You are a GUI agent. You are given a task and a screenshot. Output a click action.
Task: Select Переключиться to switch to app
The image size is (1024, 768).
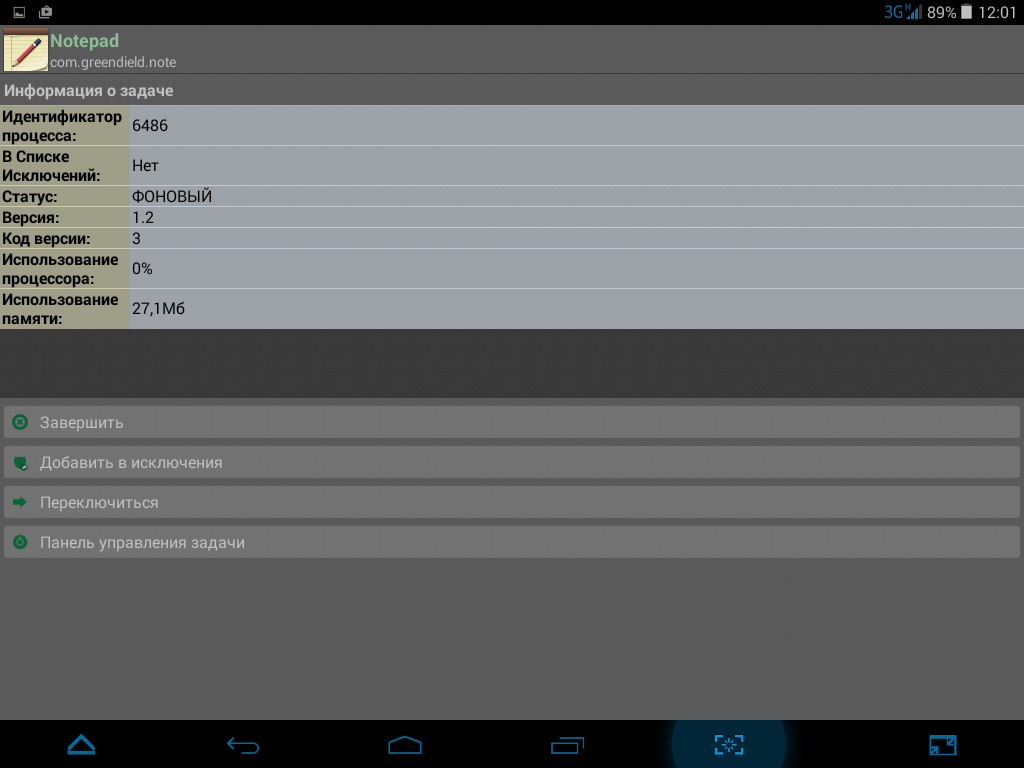click(x=512, y=502)
